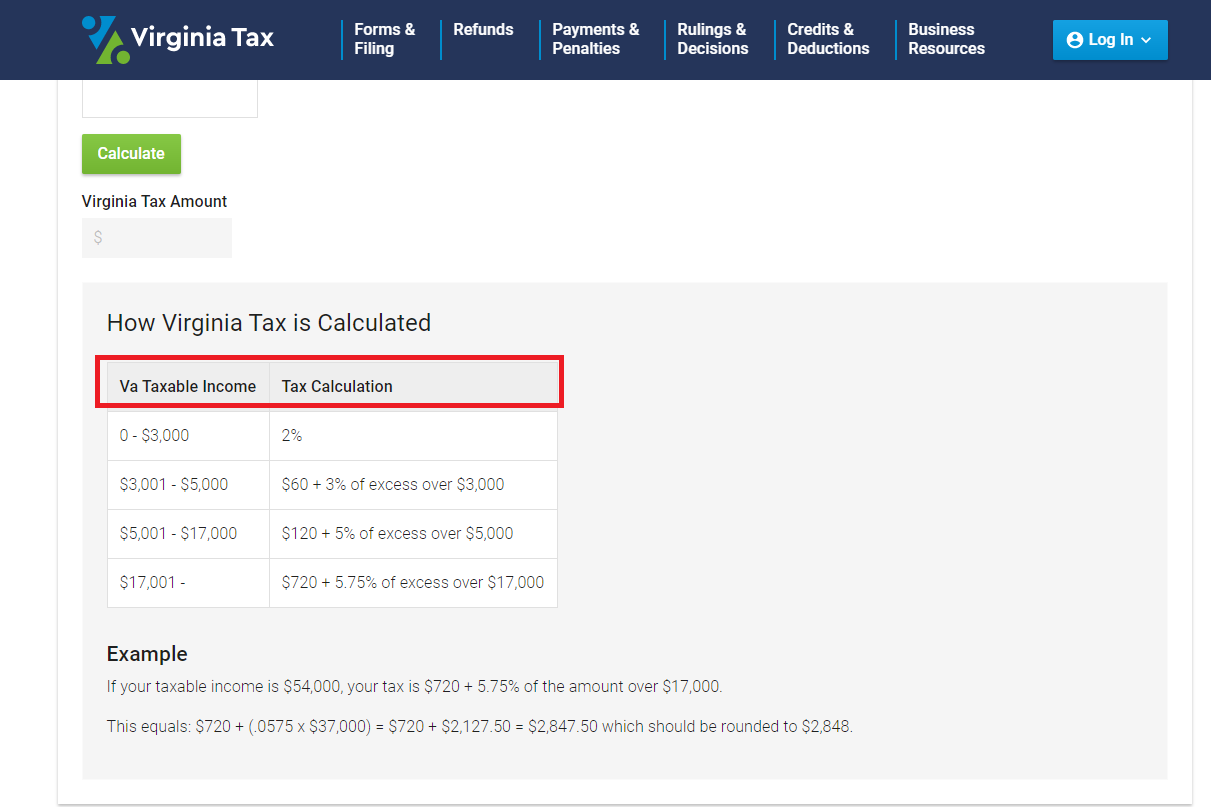The width and height of the screenshot is (1211, 807).
Task: Click the green Calculate button
Action: pyautogui.click(x=131, y=154)
